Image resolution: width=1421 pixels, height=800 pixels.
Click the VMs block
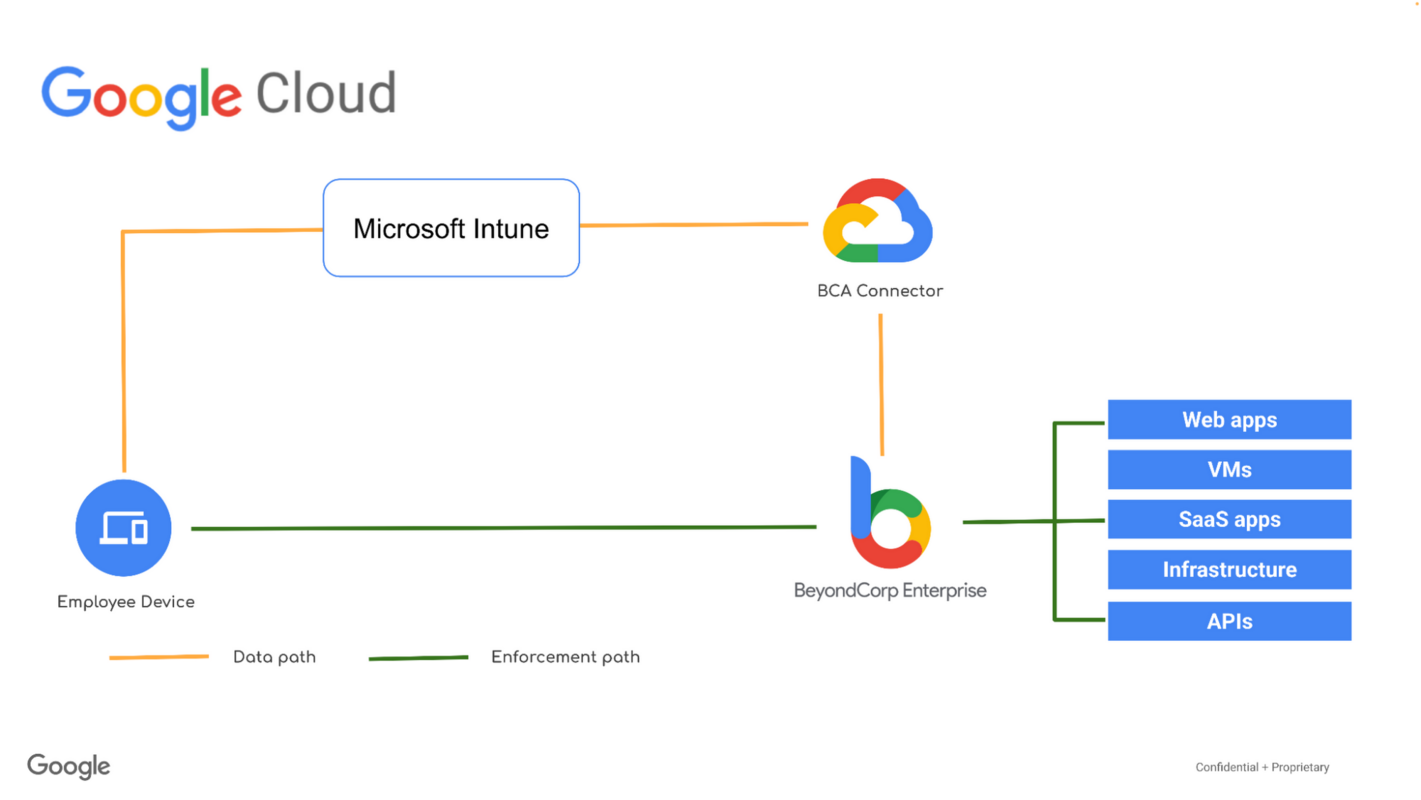pyautogui.click(x=1229, y=469)
